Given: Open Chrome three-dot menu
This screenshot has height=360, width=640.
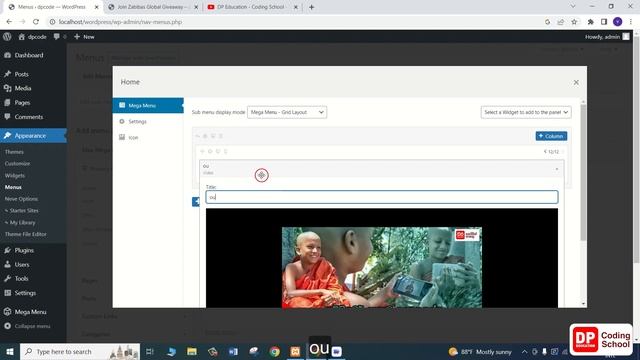Looking at the screenshot, I should click(631, 22).
